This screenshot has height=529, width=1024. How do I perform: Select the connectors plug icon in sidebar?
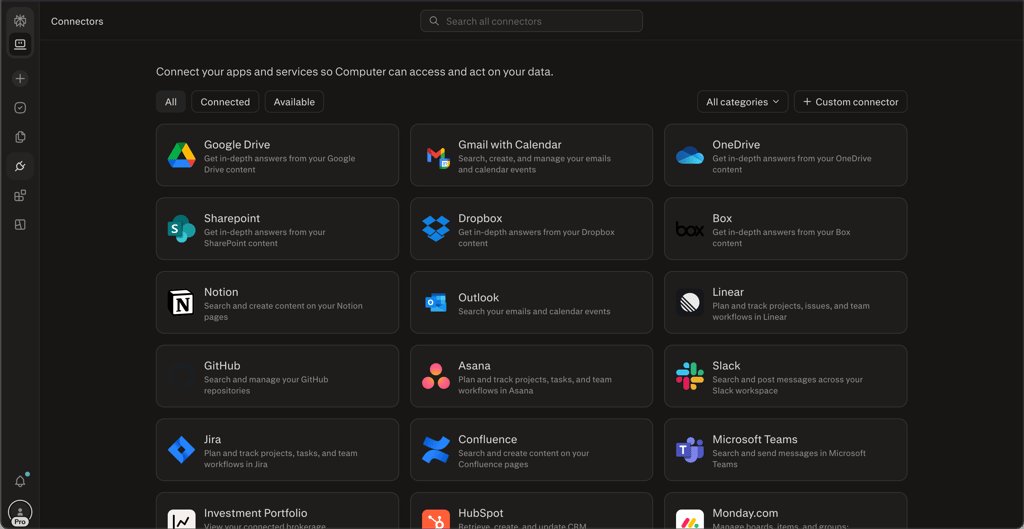20,167
